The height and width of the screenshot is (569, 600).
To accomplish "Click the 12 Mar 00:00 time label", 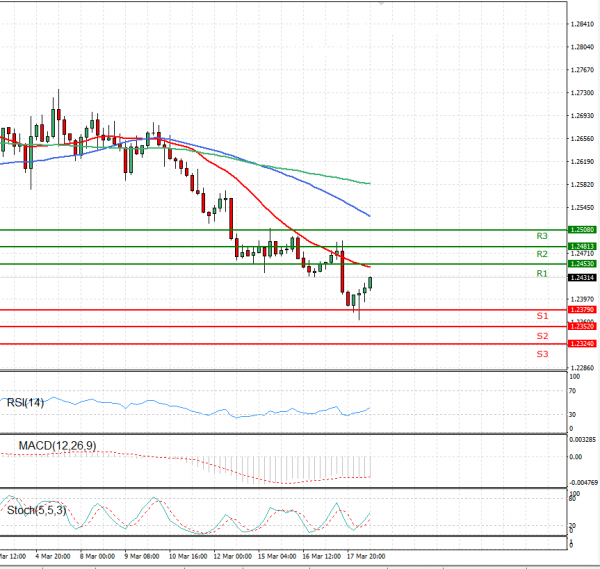I will 233,556.
